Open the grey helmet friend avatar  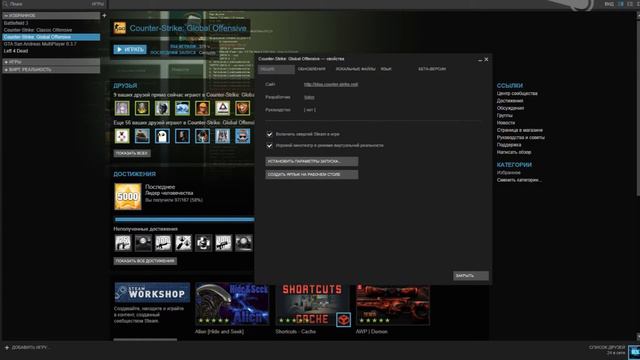click(162, 108)
